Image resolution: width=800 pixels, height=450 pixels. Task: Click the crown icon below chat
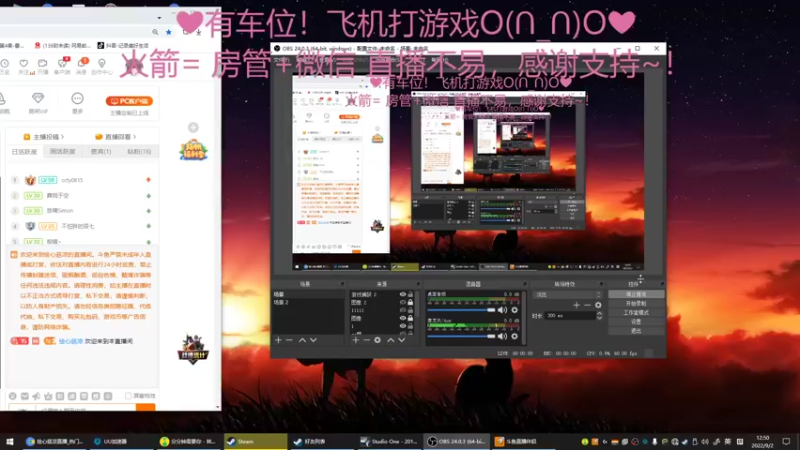48,396
